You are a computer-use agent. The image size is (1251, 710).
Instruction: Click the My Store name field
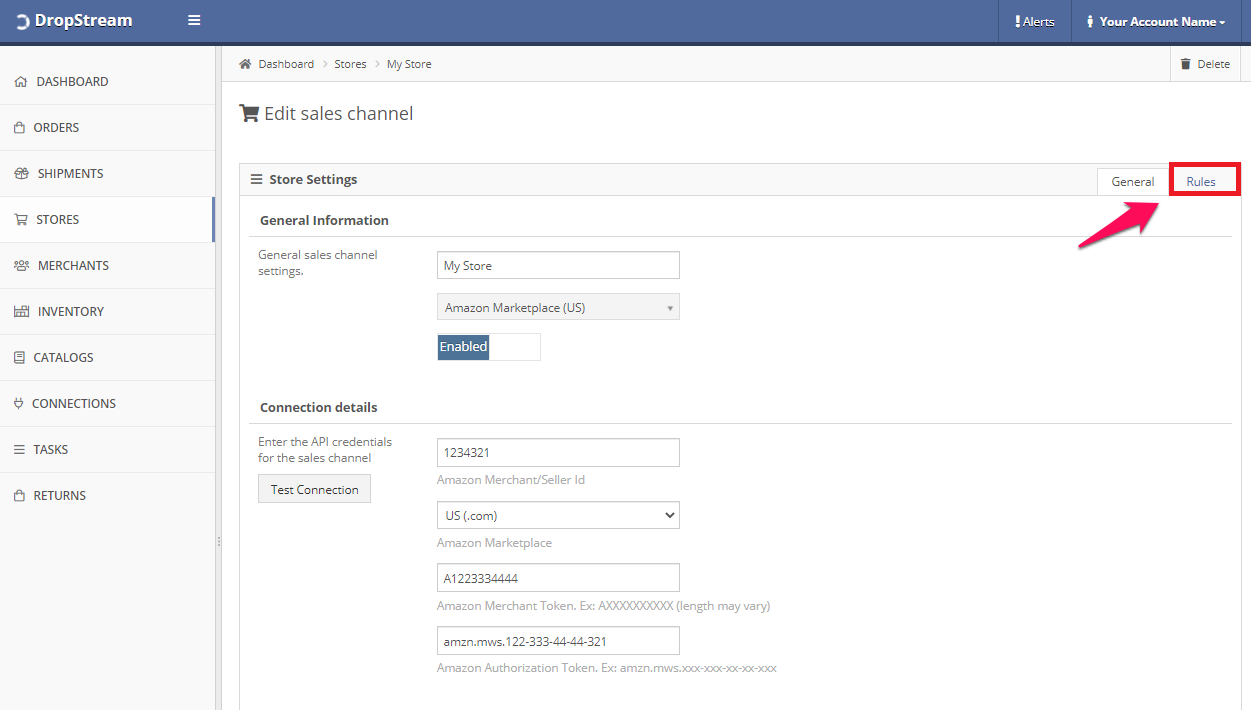pos(558,266)
